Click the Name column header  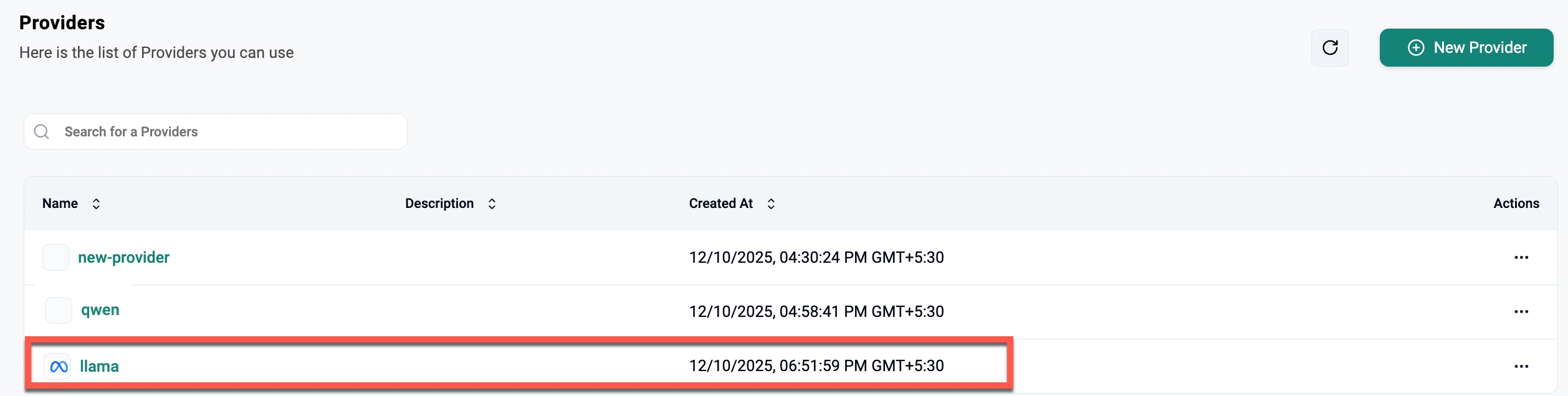60,204
